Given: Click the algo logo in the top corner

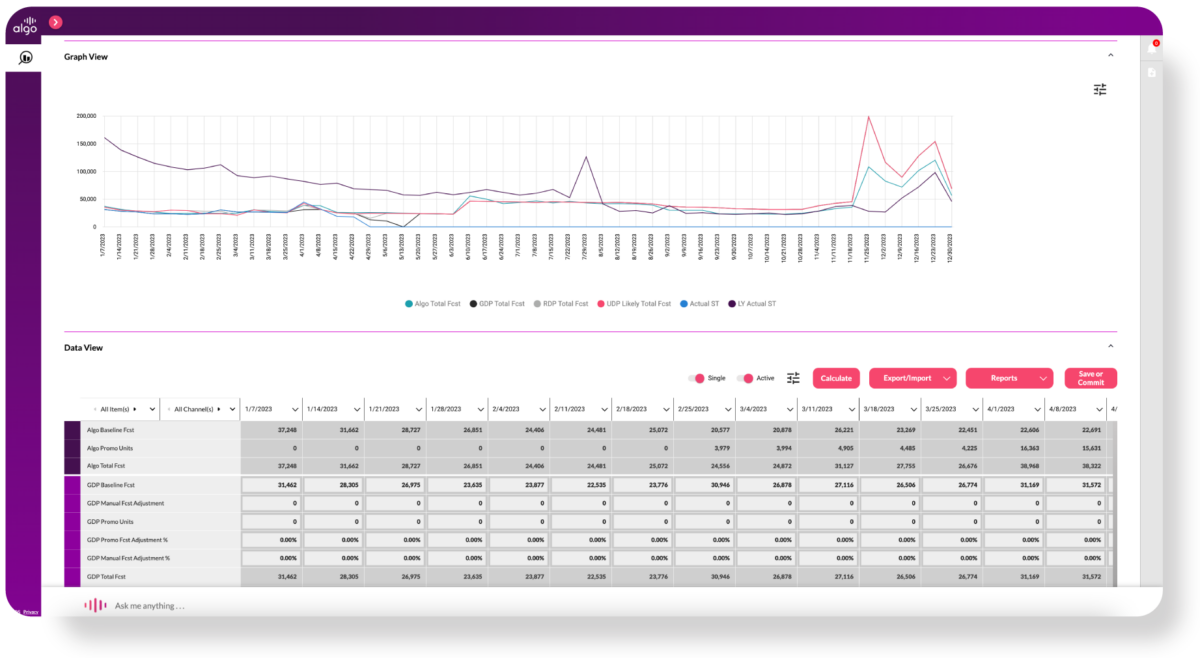Looking at the screenshot, I should [x=25, y=22].
